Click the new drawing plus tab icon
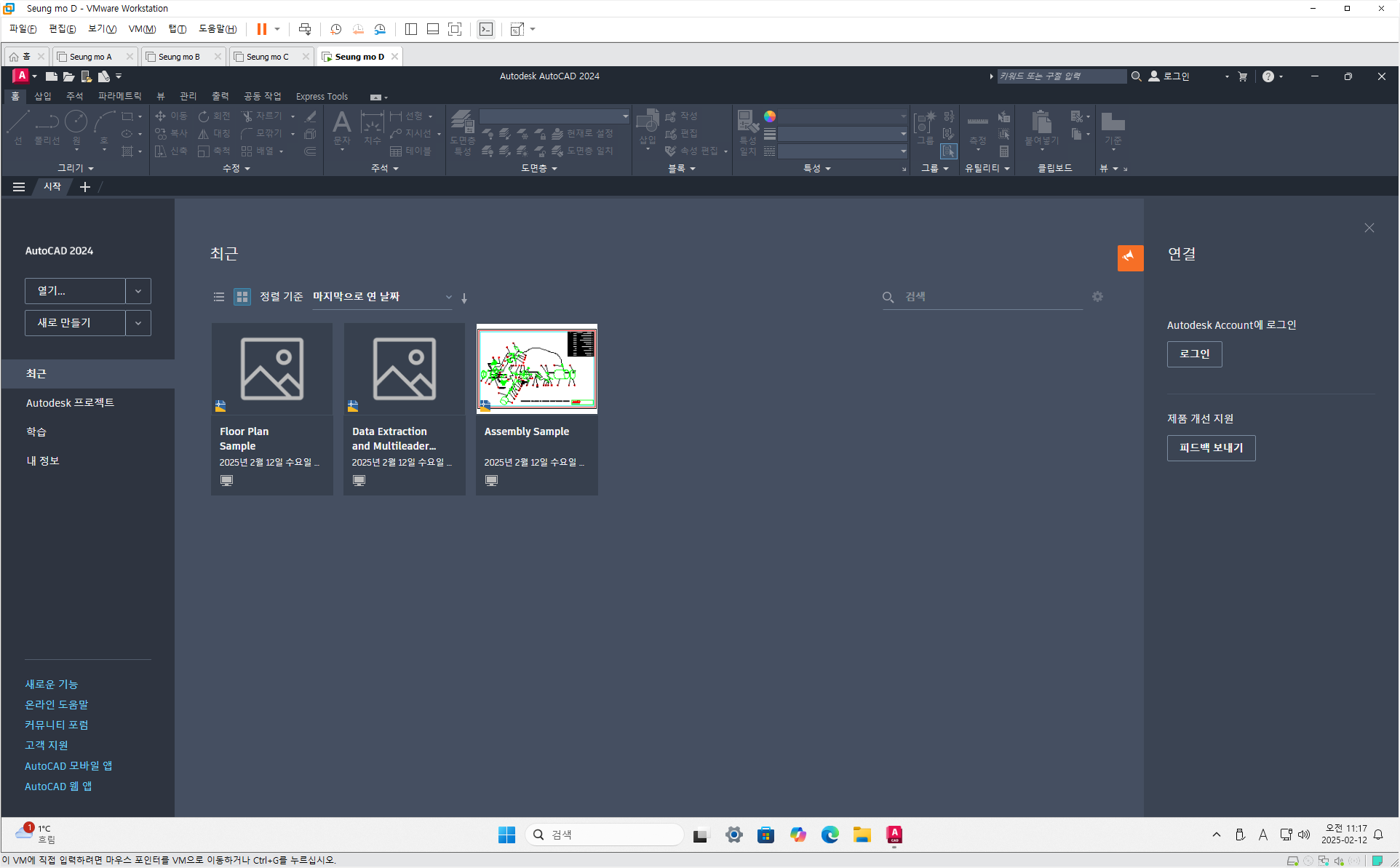Viewport: 1400px width, 868px height. 85,187
